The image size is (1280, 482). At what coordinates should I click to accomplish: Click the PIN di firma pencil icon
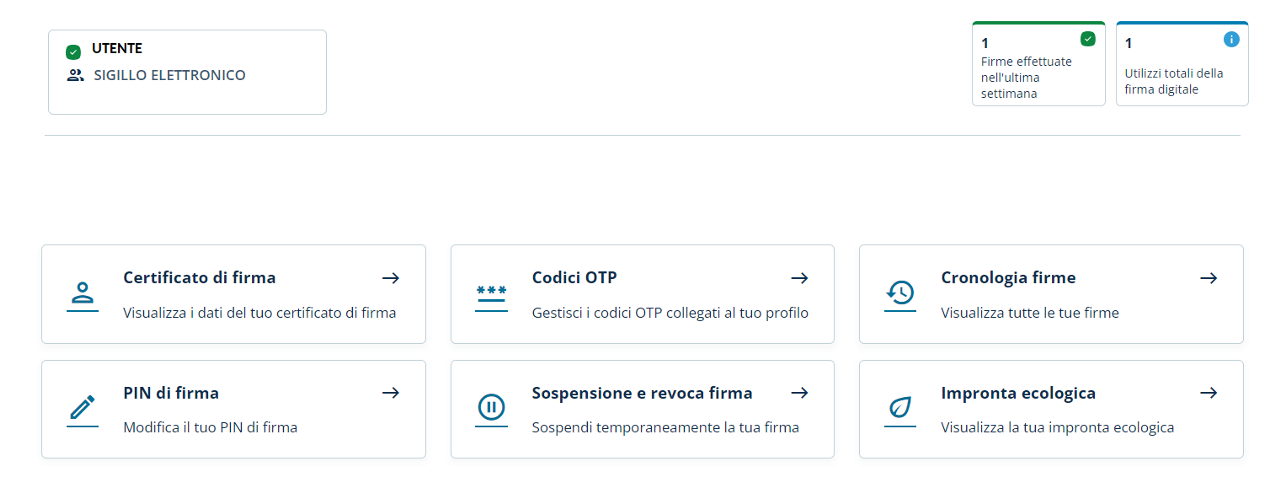click(83, 409)
